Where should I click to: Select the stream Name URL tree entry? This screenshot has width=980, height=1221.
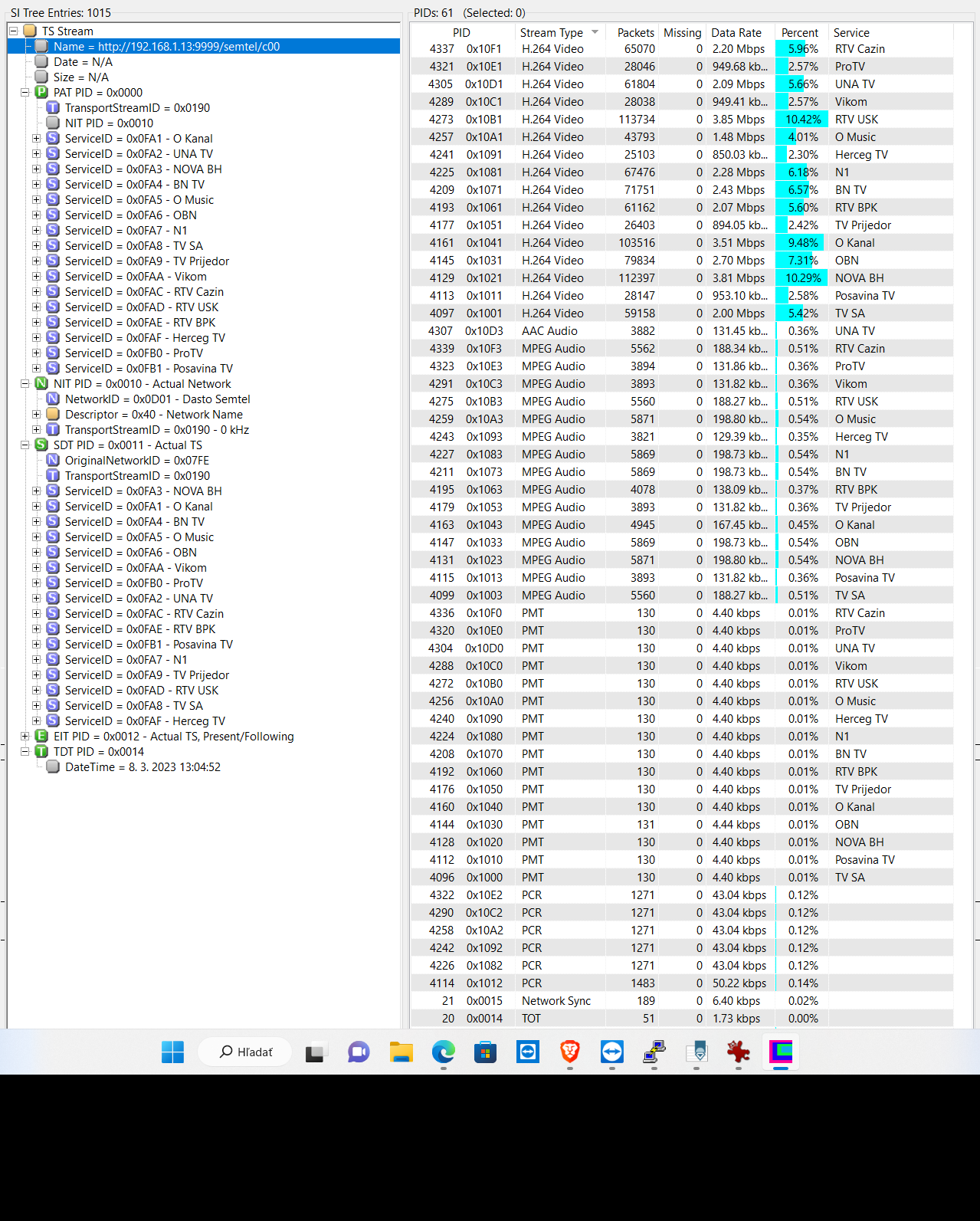pos(166,47)
